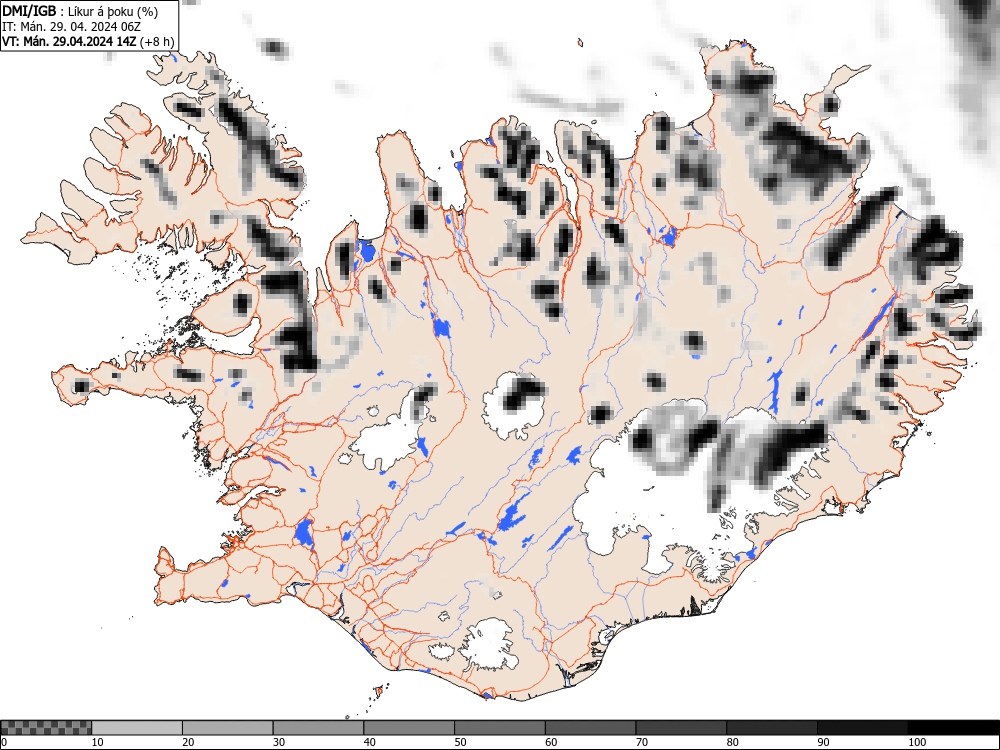Select the 50–60 percent legend swatch
This screenshot has width=1000, height=750.
pyautogui.click(x=500, y=728)
